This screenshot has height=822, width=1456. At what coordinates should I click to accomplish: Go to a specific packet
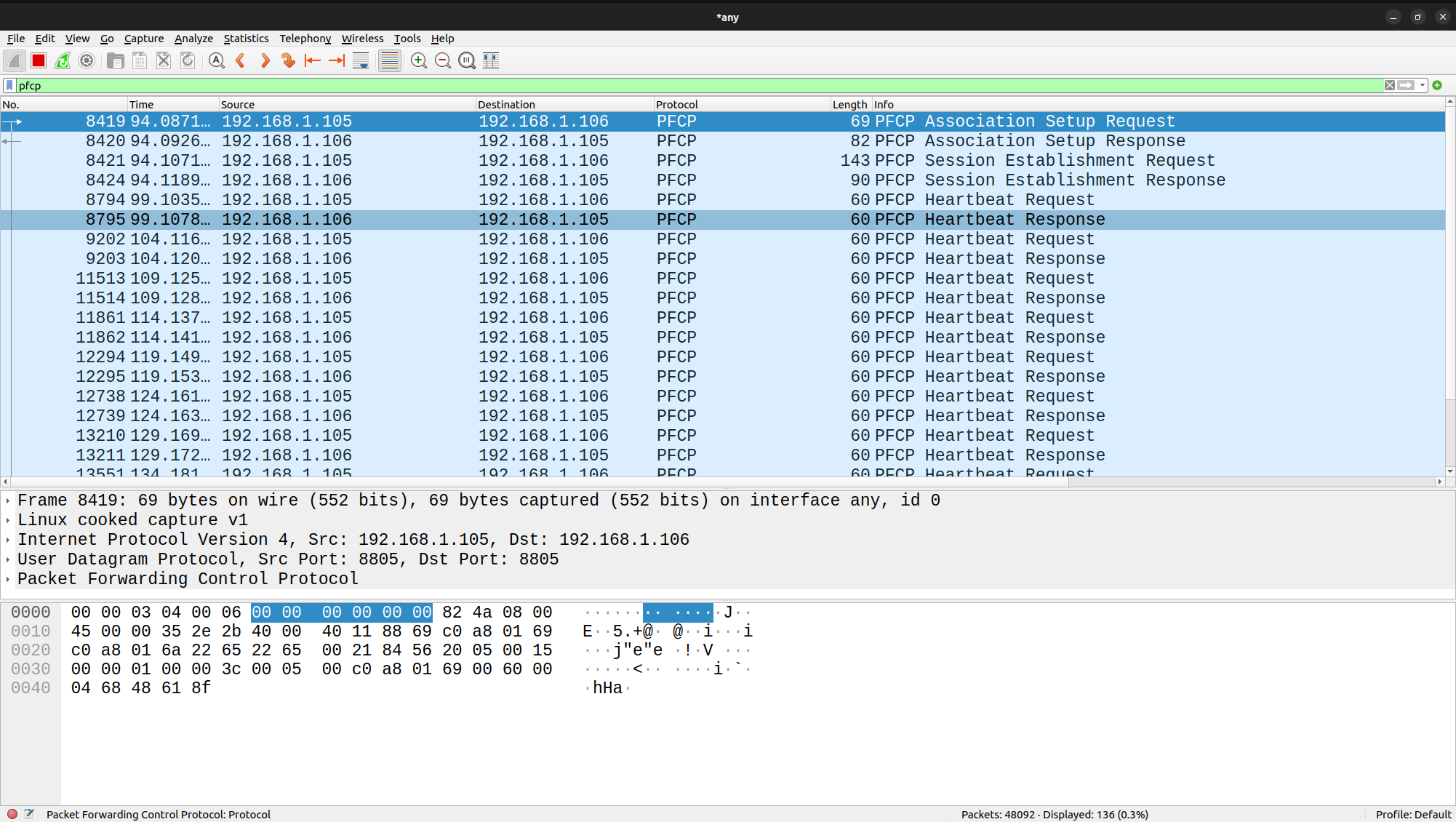(x=289, y=61)
